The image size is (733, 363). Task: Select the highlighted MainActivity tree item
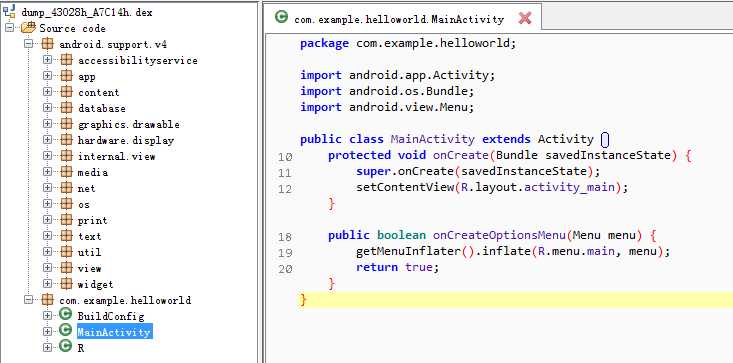(x=115, y=332)
